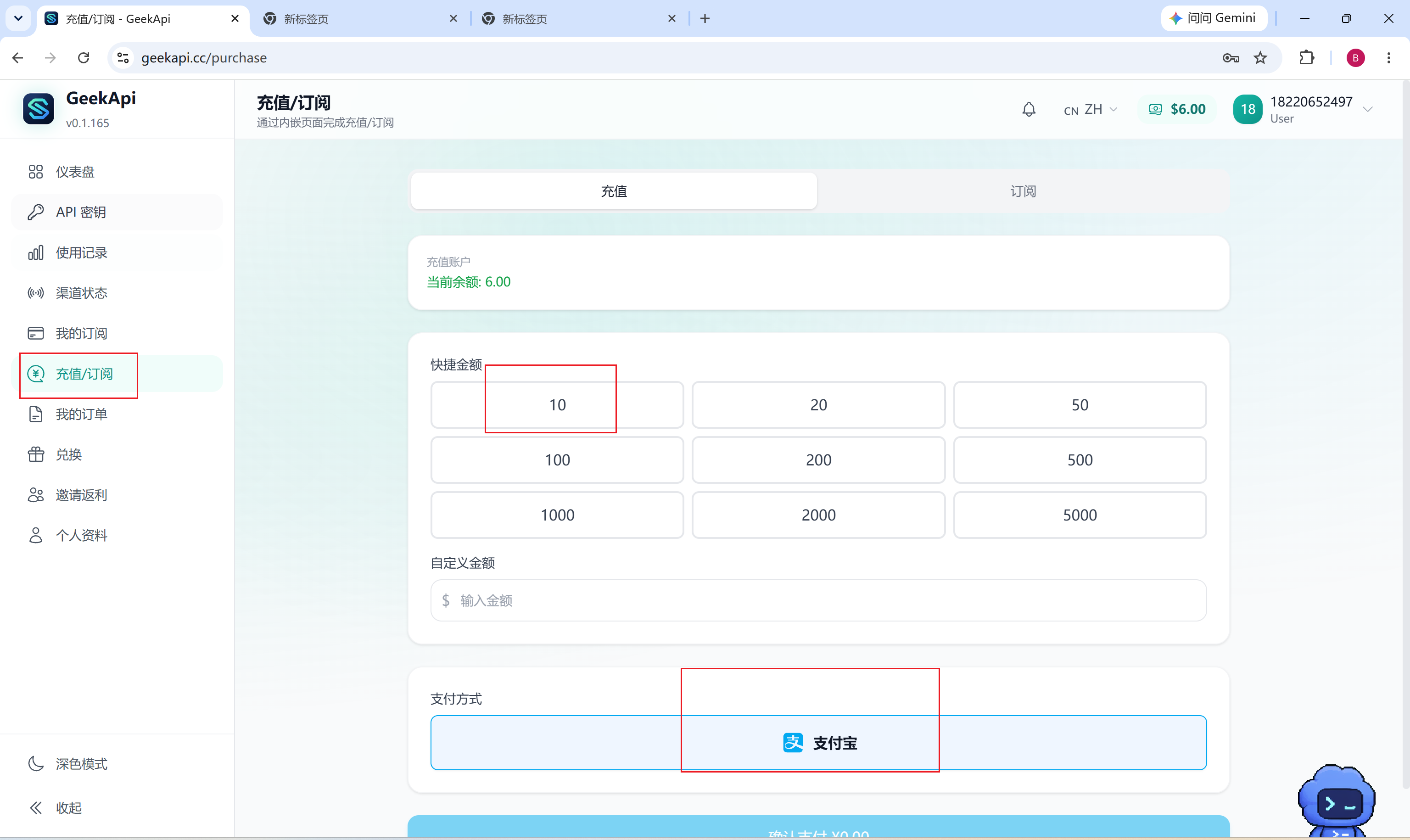Viewport: 1410px width, 840px height.
Task: Select the 500 quick amount button
Action: tap(1080, 459)
